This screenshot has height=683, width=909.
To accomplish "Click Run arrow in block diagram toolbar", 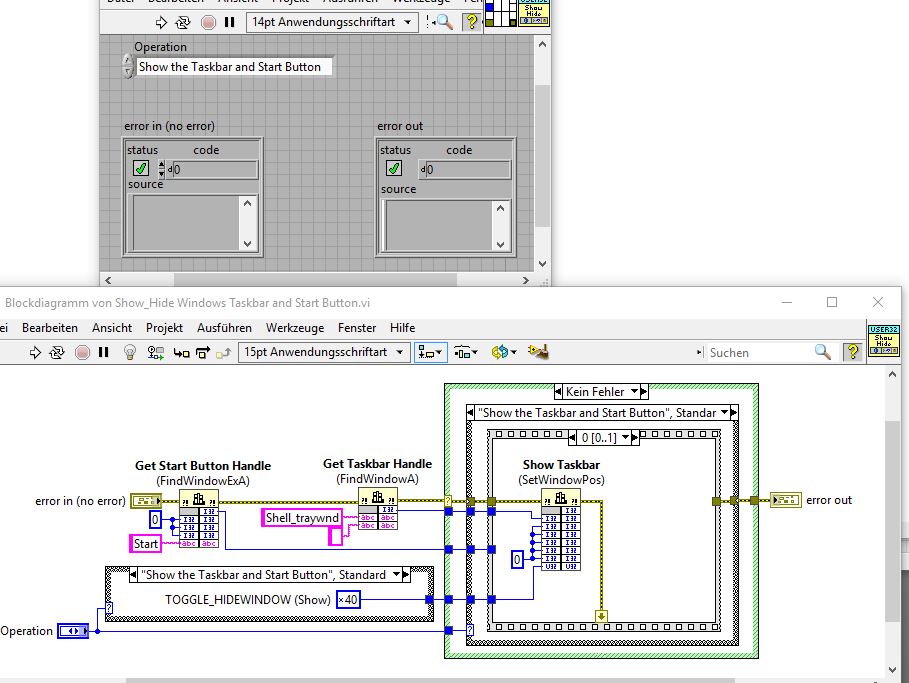I will pos(35,352).
